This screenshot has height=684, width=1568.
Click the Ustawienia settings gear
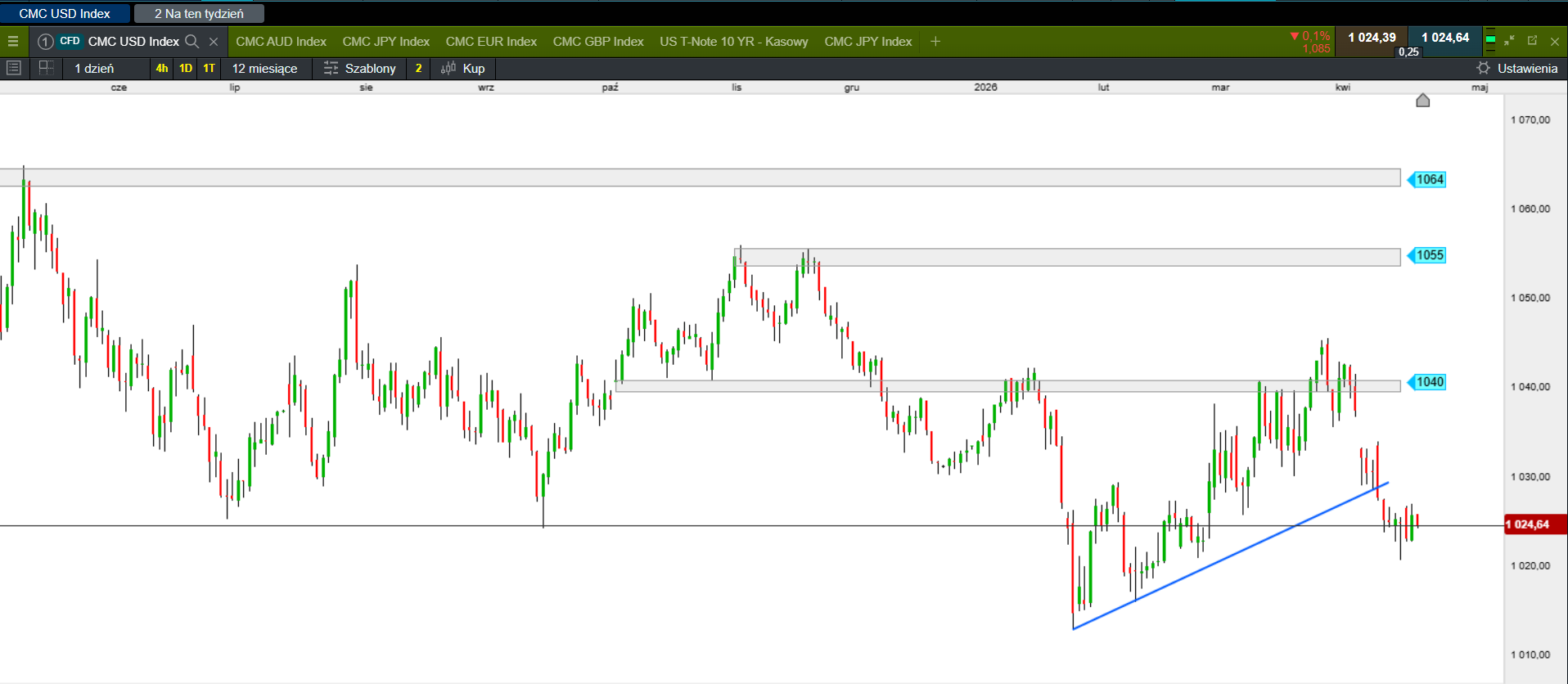pyautogui.click(x=1483, y=68)
